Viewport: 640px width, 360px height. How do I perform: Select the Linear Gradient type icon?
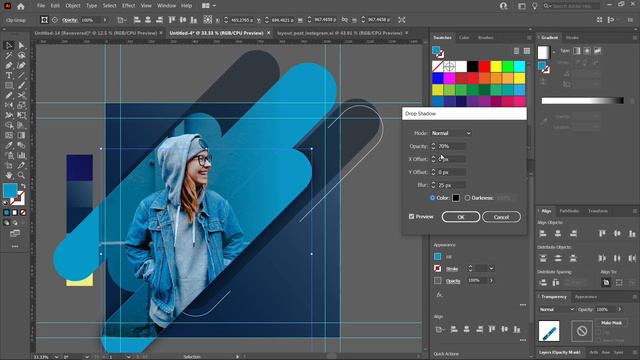click(577, 51)
